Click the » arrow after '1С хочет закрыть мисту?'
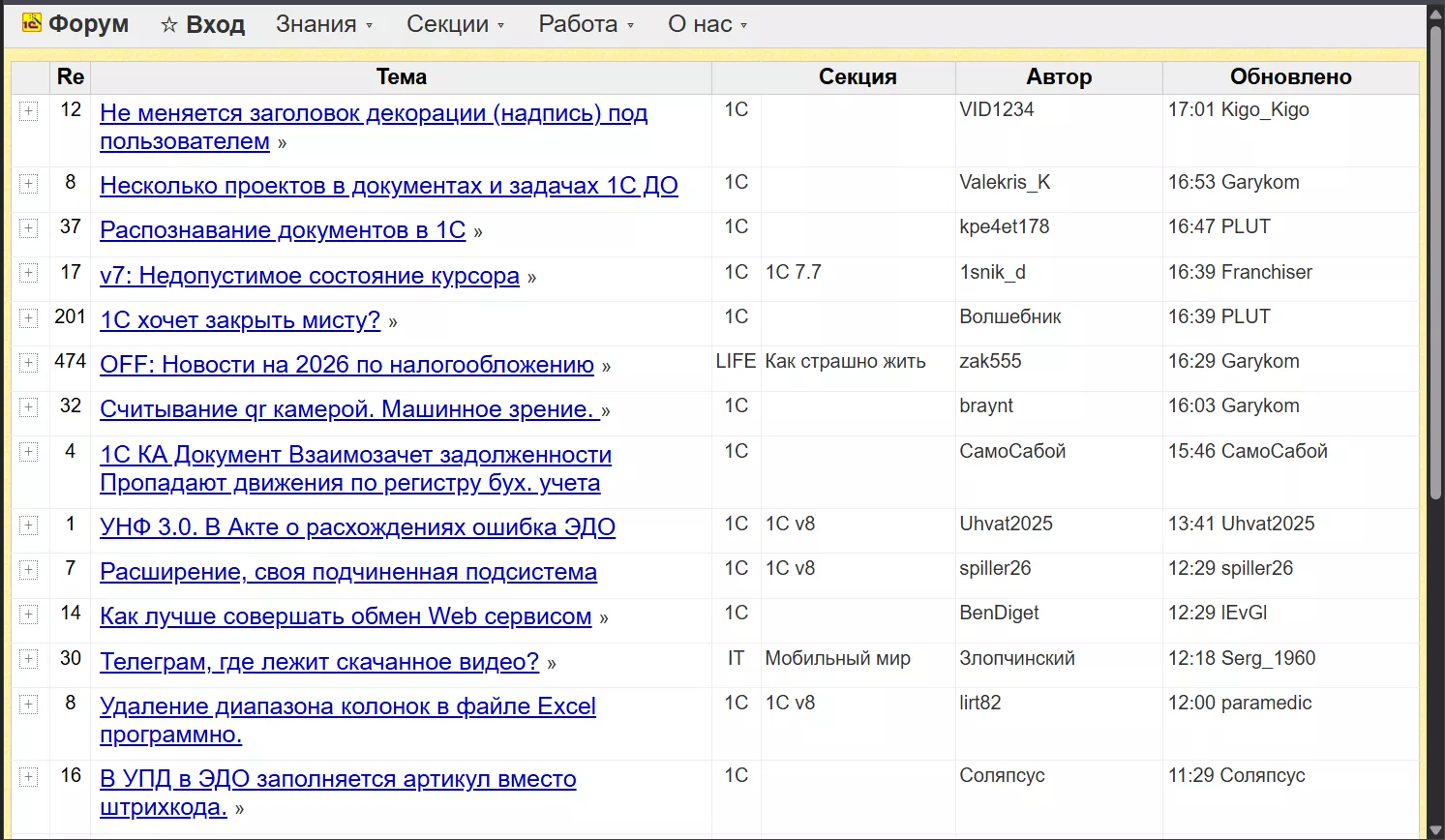The image size is (1445, 840). 393,322
